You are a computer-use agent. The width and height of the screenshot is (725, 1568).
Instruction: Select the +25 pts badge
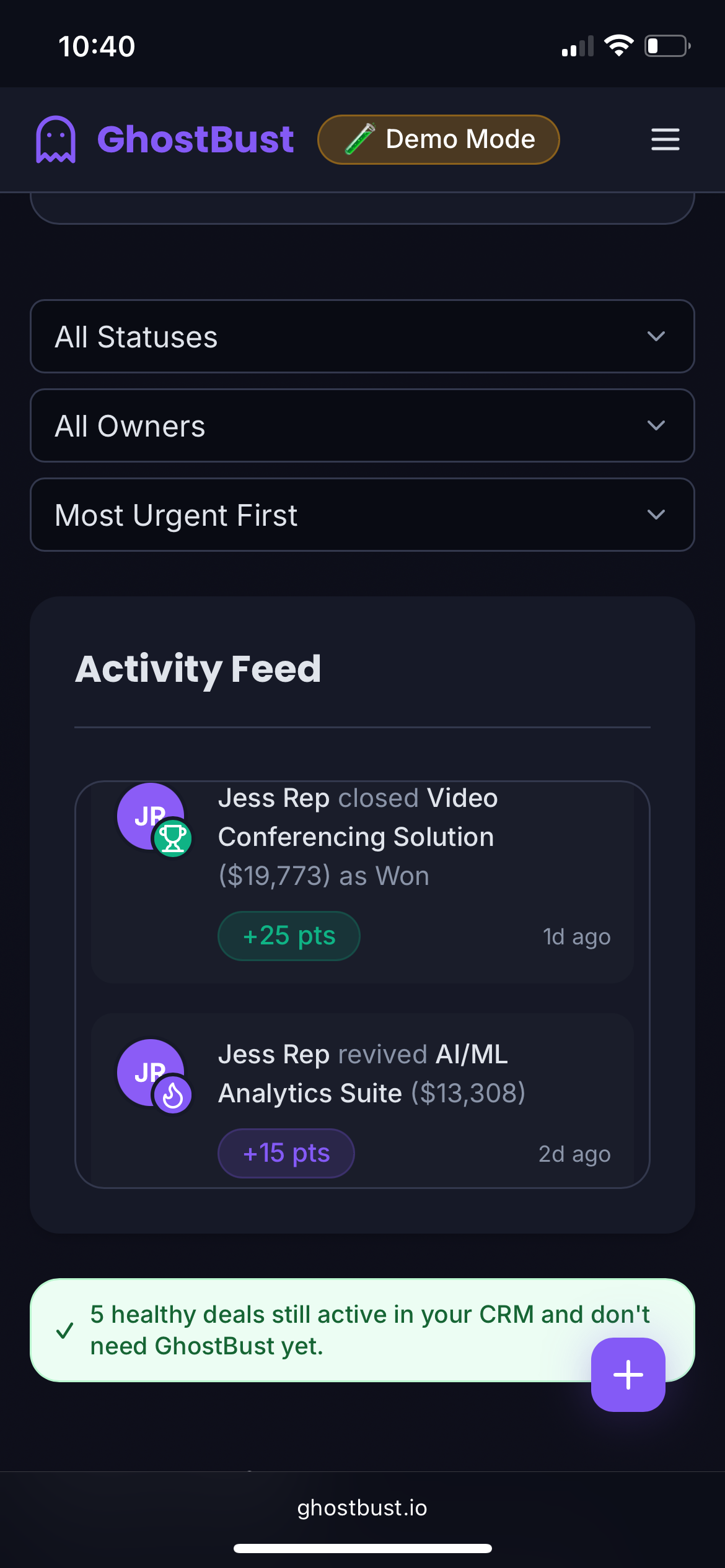pos(289,936)
